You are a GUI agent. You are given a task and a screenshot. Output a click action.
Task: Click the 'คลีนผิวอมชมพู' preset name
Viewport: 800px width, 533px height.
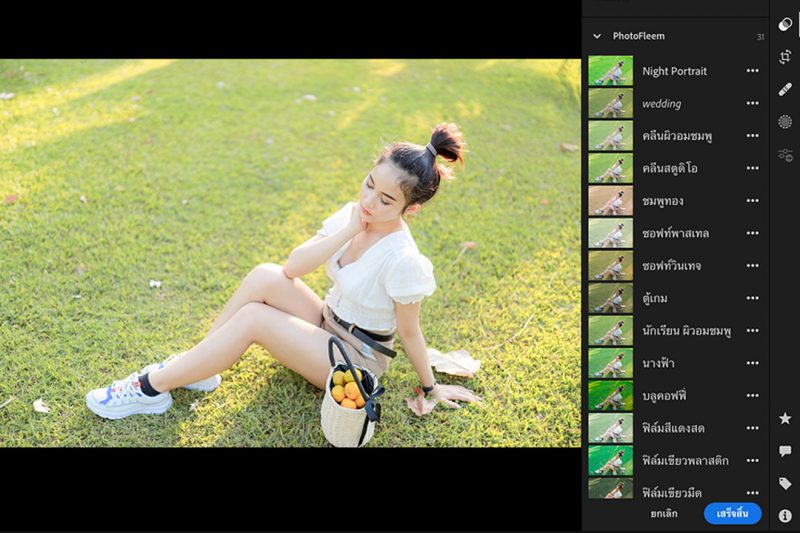point(677,136)
